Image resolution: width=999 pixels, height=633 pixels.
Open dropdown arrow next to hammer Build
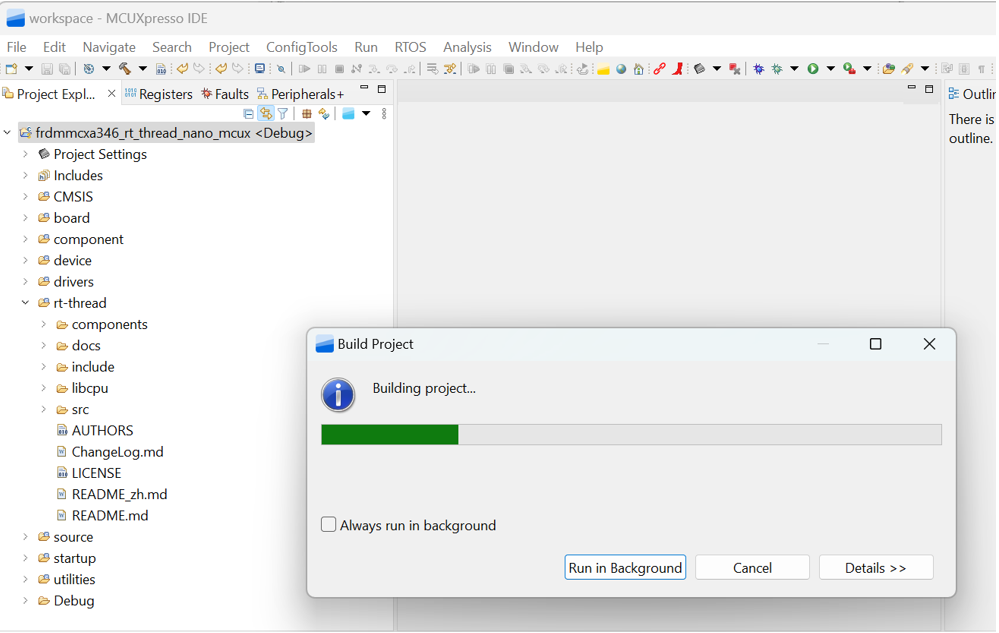(x=143, y=68)
